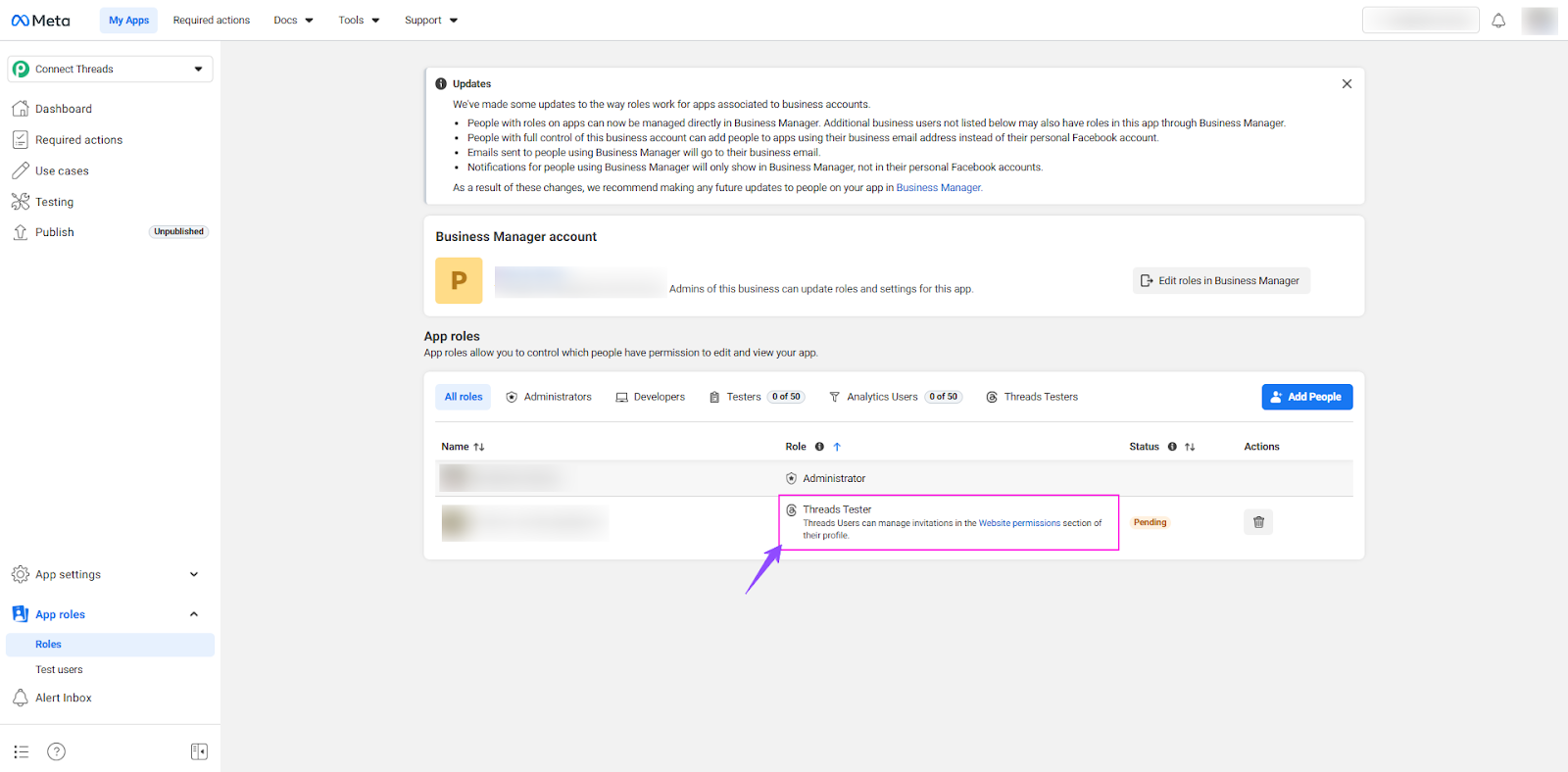
Task: Close the Updates notice
Action: [1347, 84]
